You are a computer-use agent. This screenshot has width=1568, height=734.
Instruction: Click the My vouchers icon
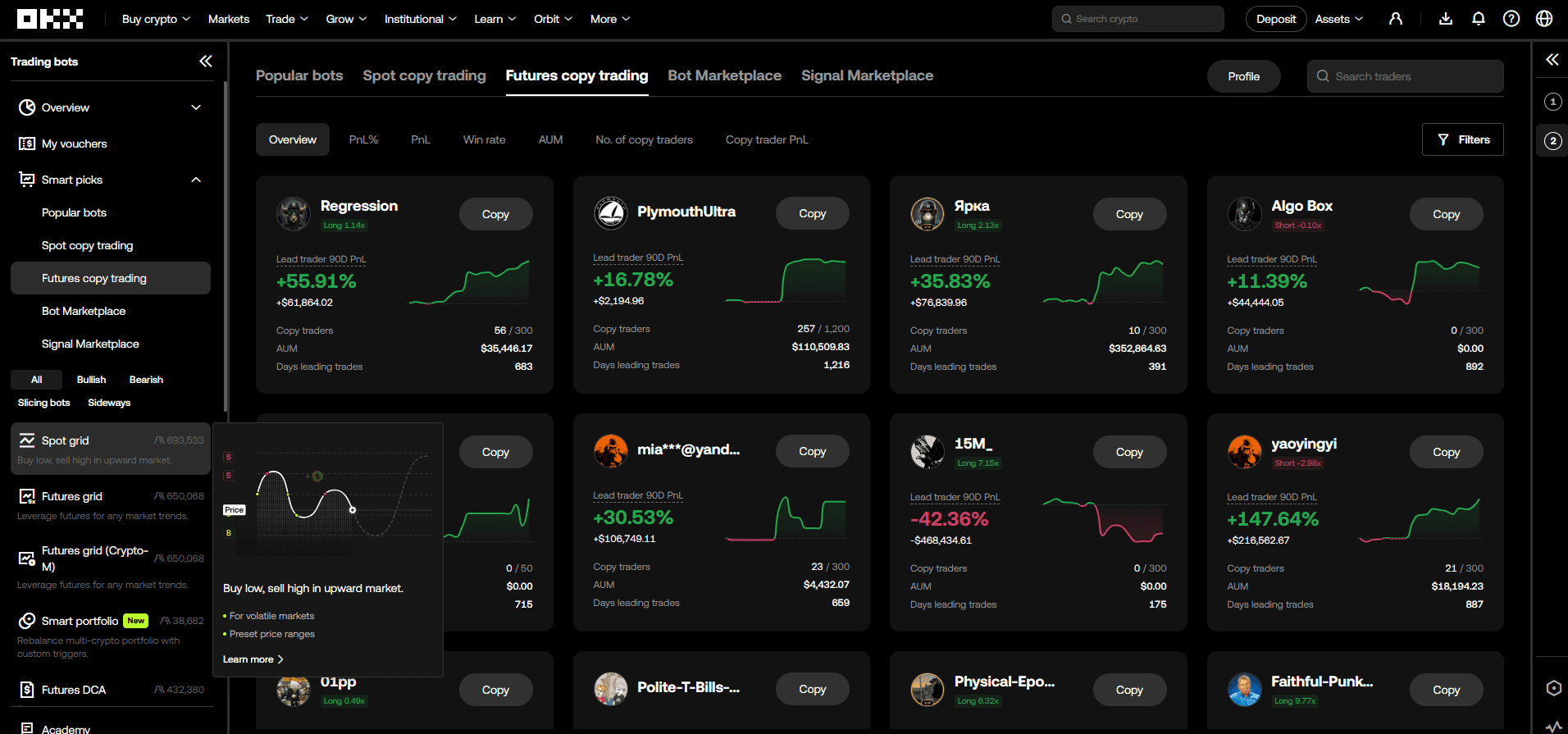pyautogui.click(x=27, y=144)
